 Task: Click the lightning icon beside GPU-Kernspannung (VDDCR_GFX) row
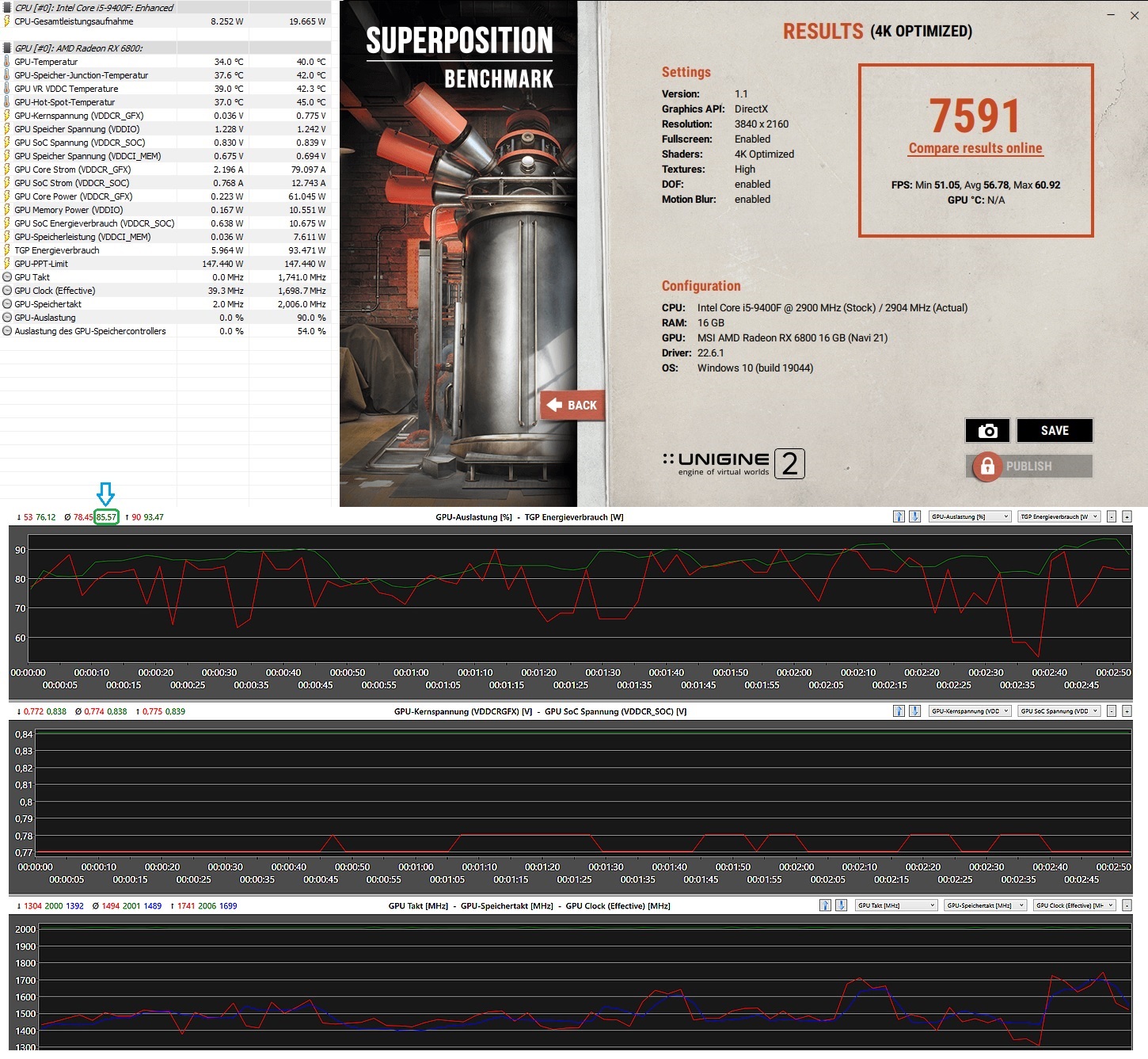click(x=7, y=115)
